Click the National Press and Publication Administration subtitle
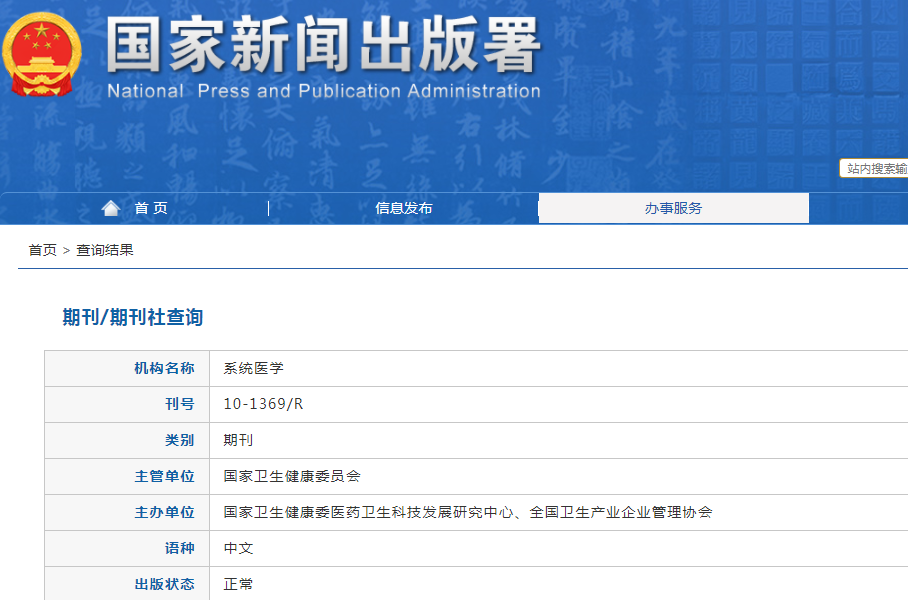908x600 pixels. [323, 91]
